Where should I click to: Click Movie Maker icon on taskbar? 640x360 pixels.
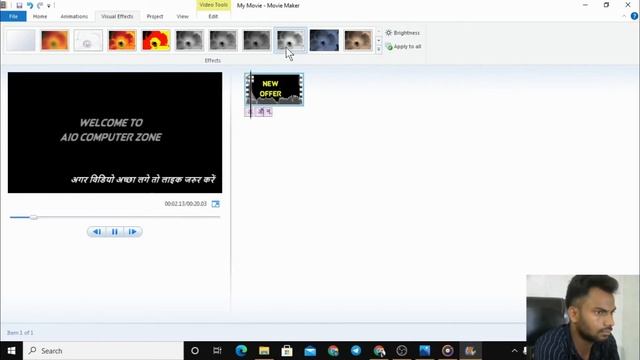[470, 351]
